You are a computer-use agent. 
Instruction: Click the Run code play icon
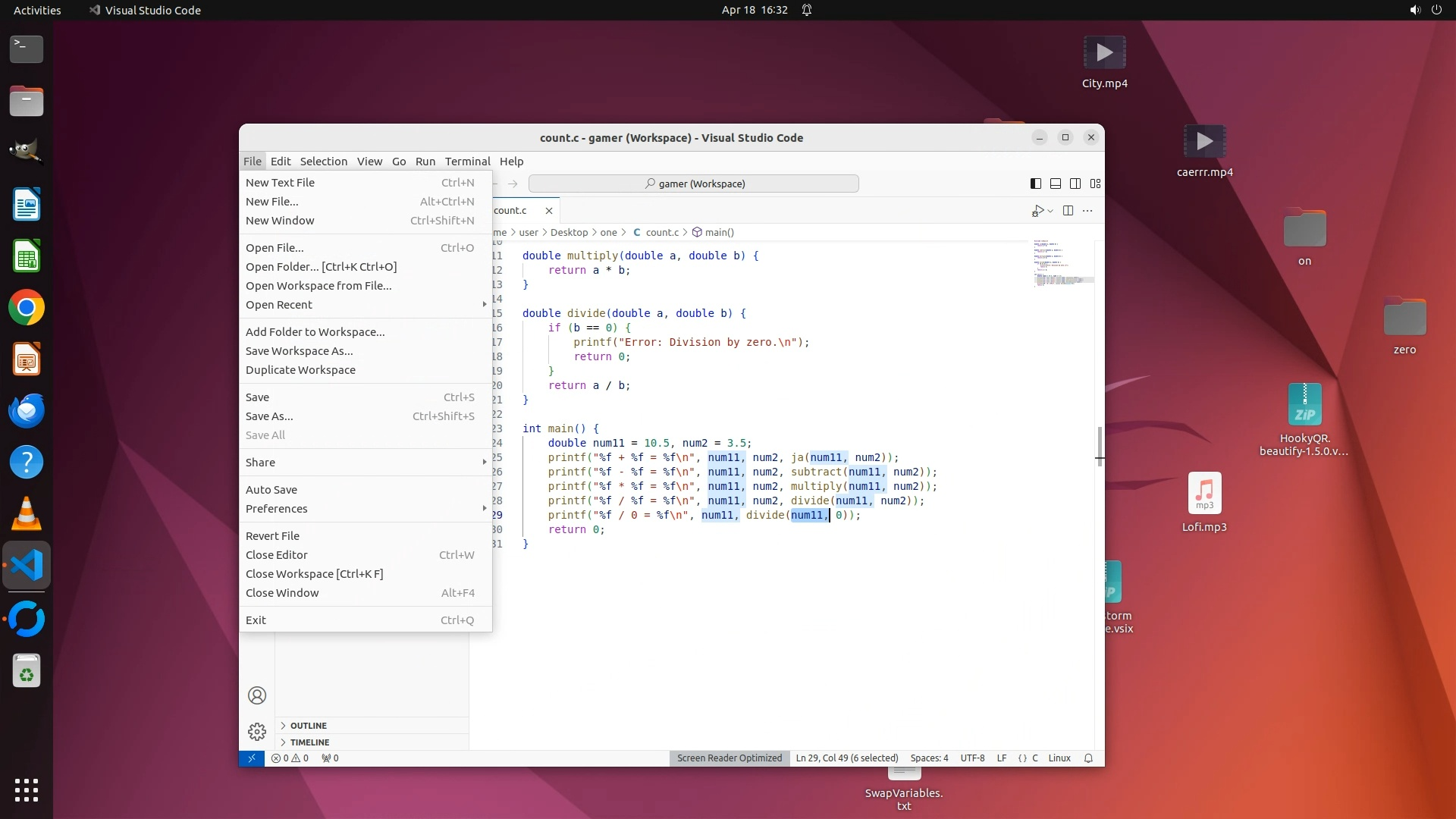[1037, 211]
